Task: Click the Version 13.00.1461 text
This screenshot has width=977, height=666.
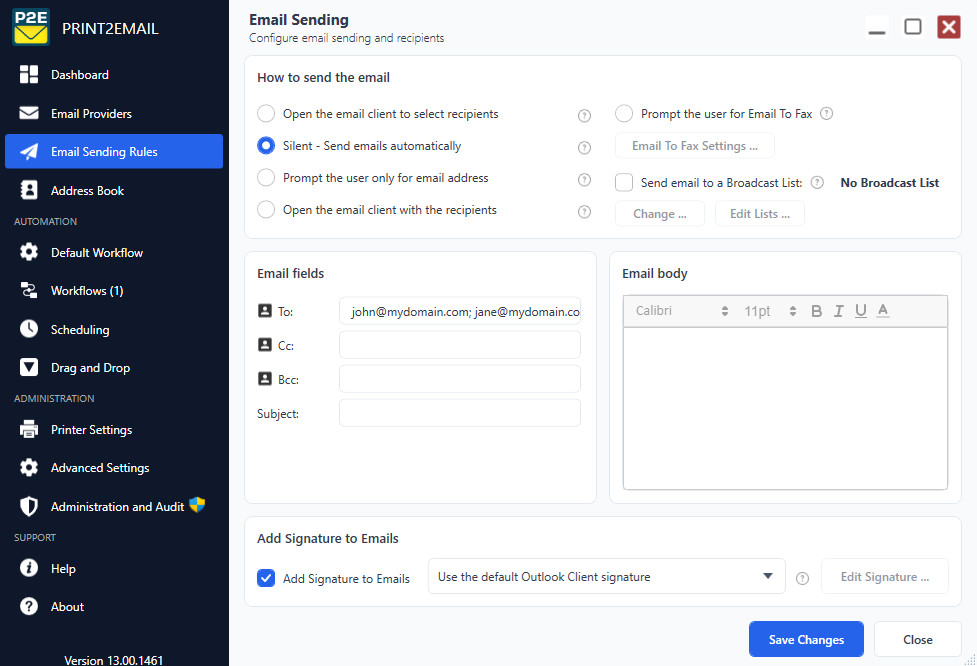Action: click(113, 660)
